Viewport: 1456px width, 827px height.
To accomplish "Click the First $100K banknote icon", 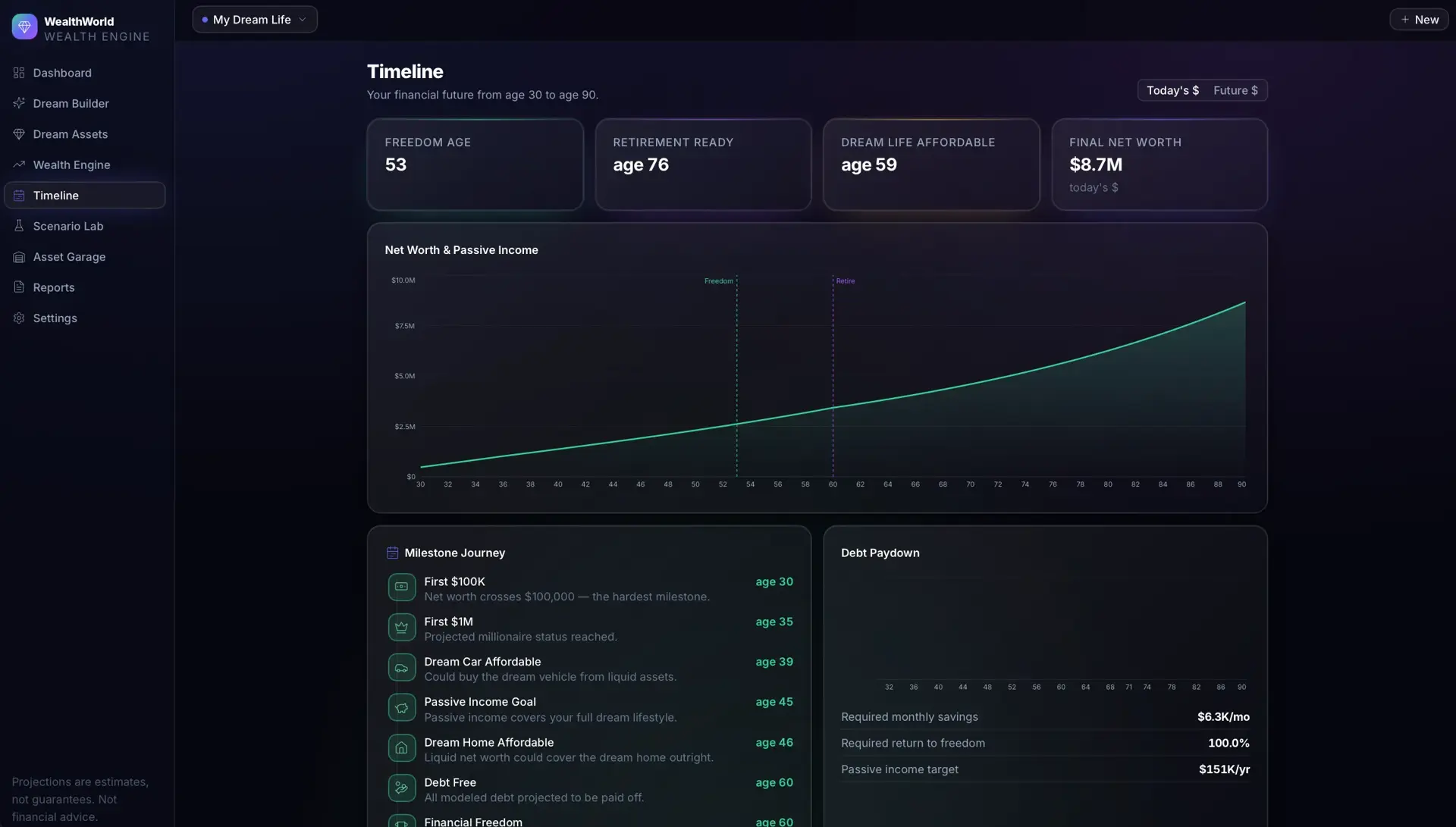I will point(402,587).
